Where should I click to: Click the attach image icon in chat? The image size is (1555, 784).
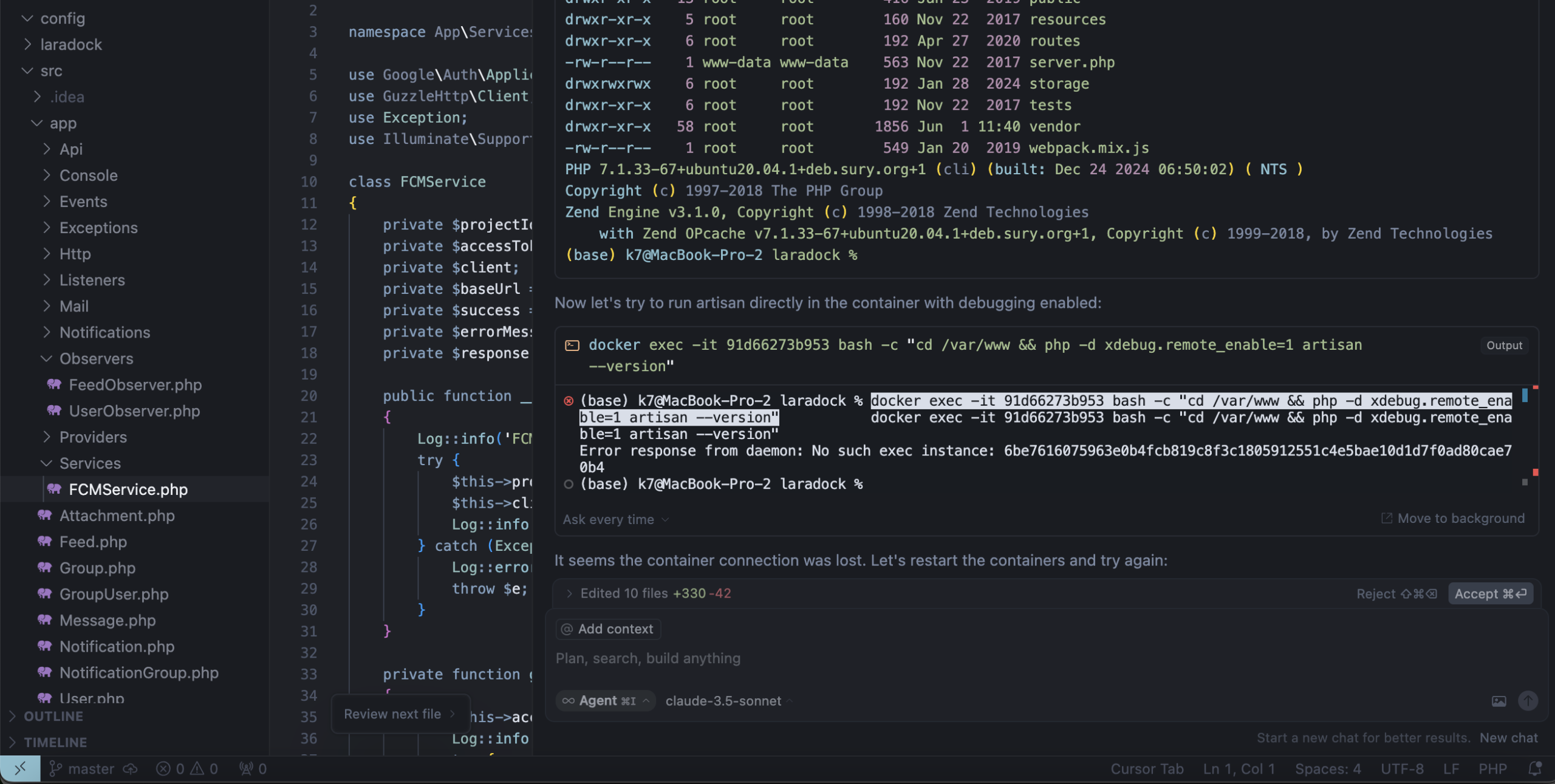[1499, 701]
